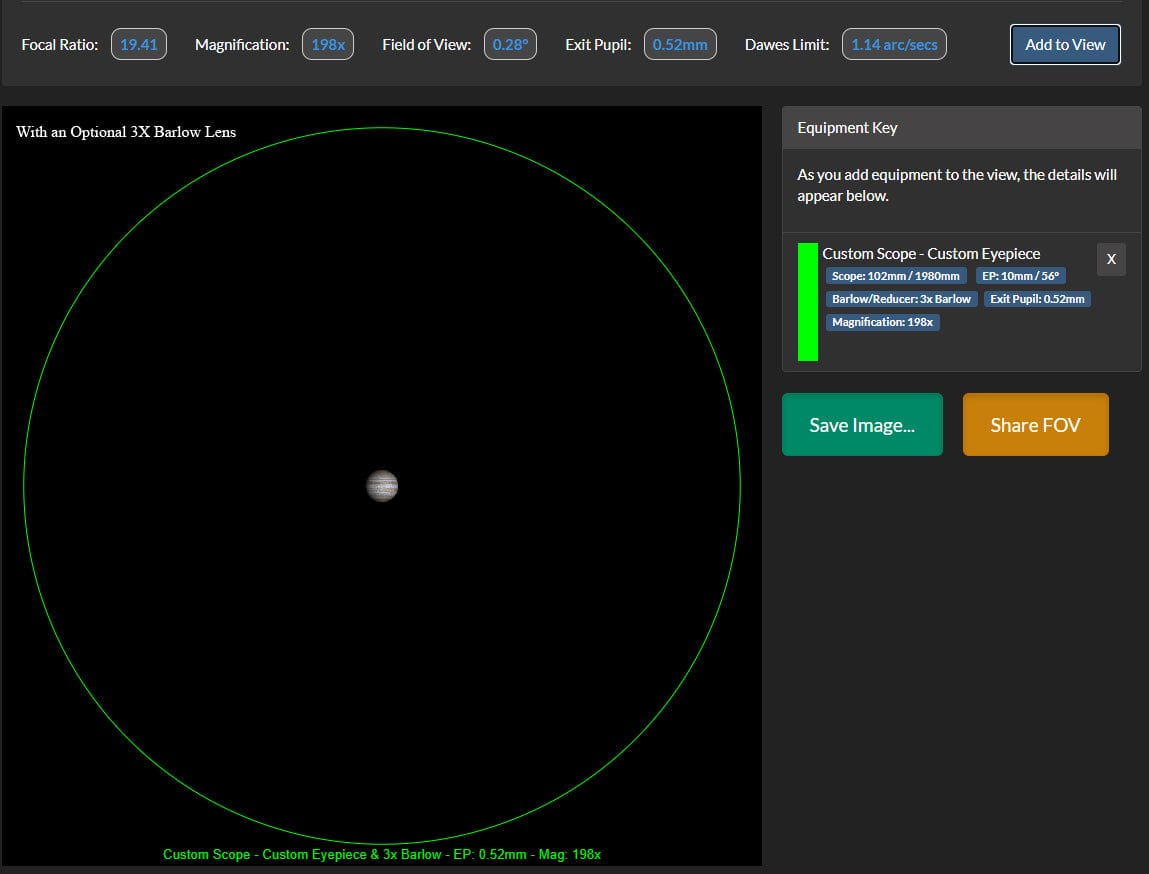Screen dimensions: 1149x874
Task: Click the Magnification tag in Equipment Key
Action: pos(882,322)
